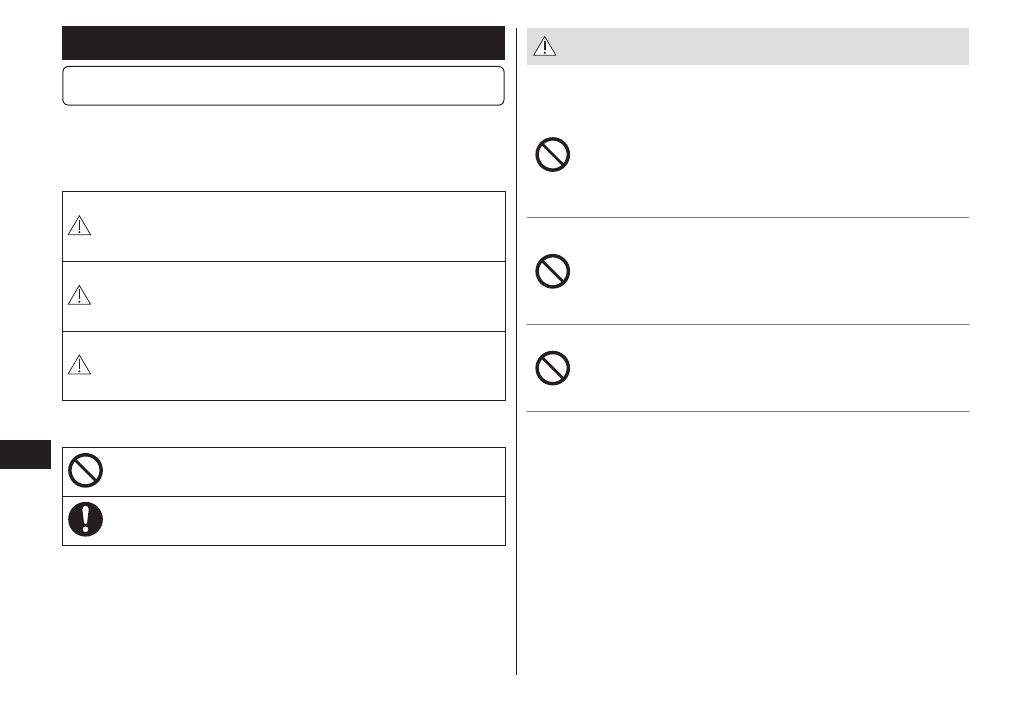Click the empty cell beside the top warning triangle
Image resolution: width=1032 pixels, height=726 pixels.
click(x=298, y=227)
